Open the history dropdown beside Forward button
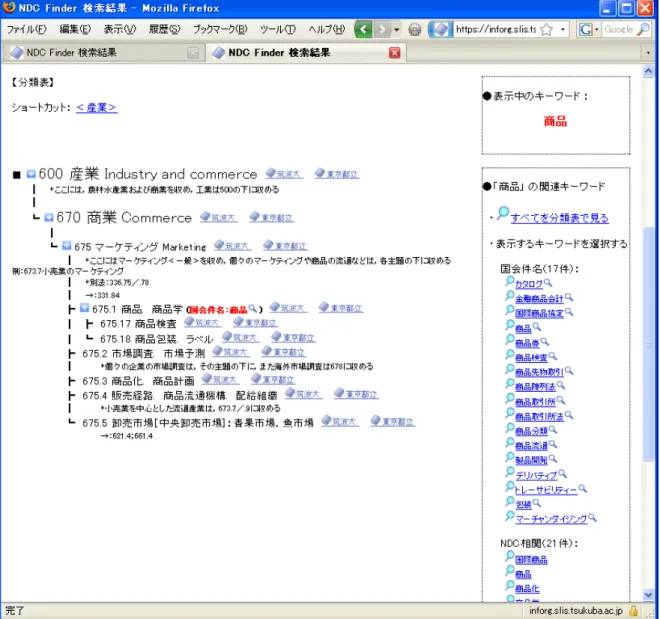 (x=396, y=29)
